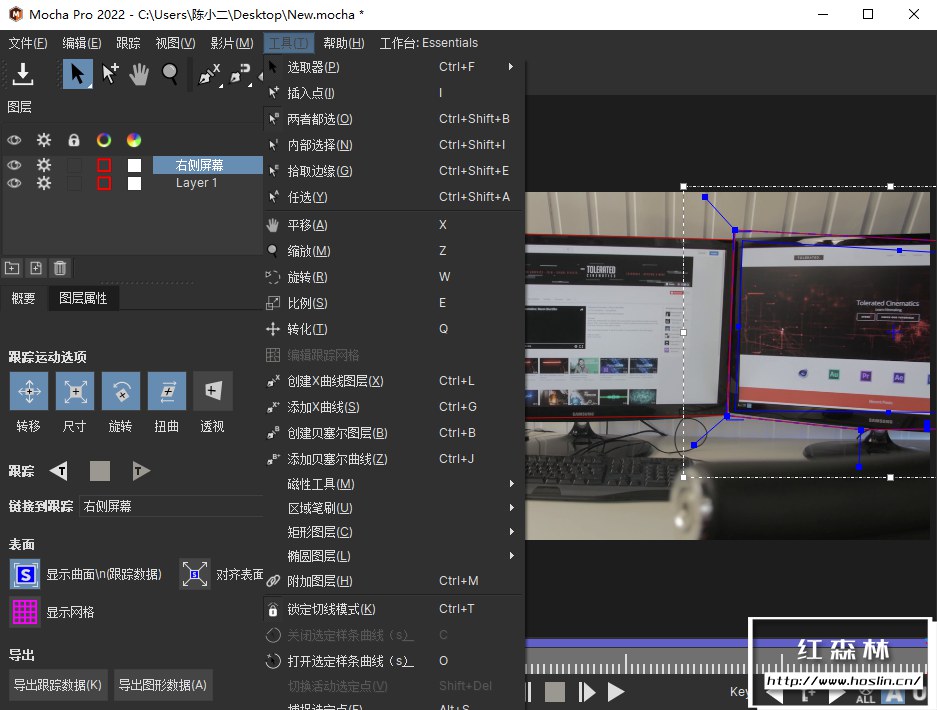Screen dimensions: 937x710
Task: Choose 插入点(I) from the tools menu
Action: 394,93
